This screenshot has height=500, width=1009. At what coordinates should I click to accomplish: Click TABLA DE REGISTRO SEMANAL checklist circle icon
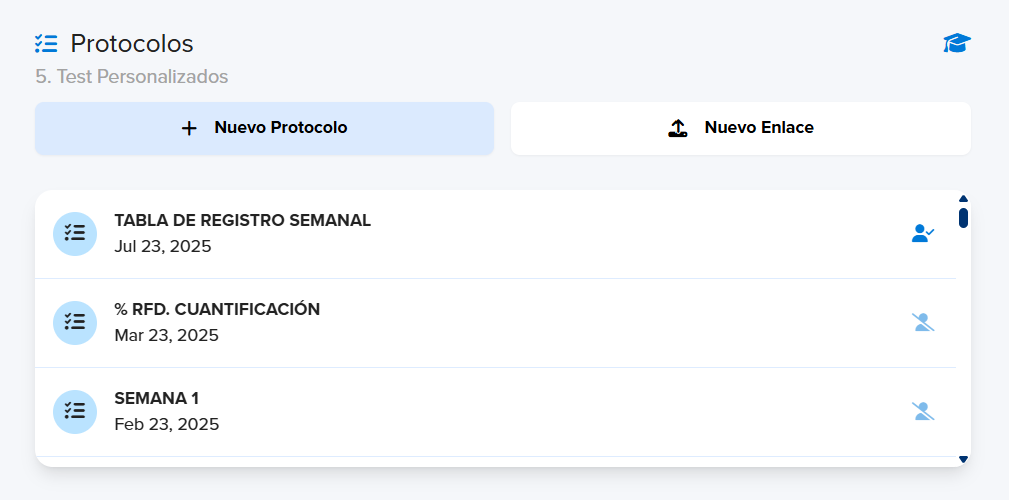coord(75,234)
